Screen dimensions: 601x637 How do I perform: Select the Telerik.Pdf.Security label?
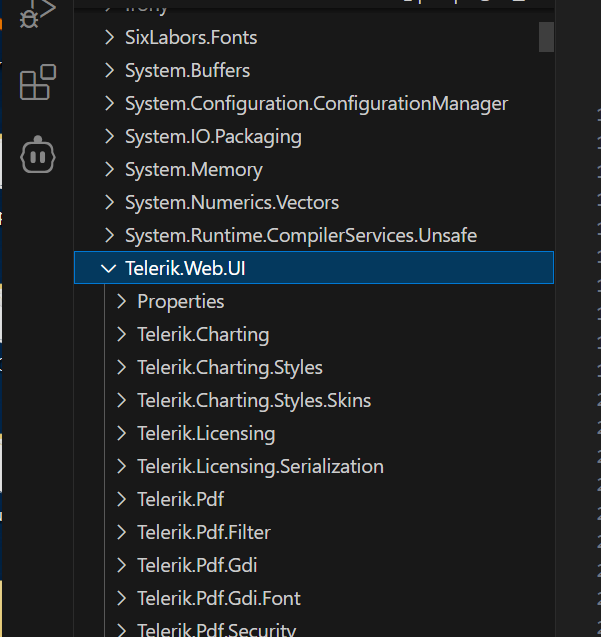point(217,630)
